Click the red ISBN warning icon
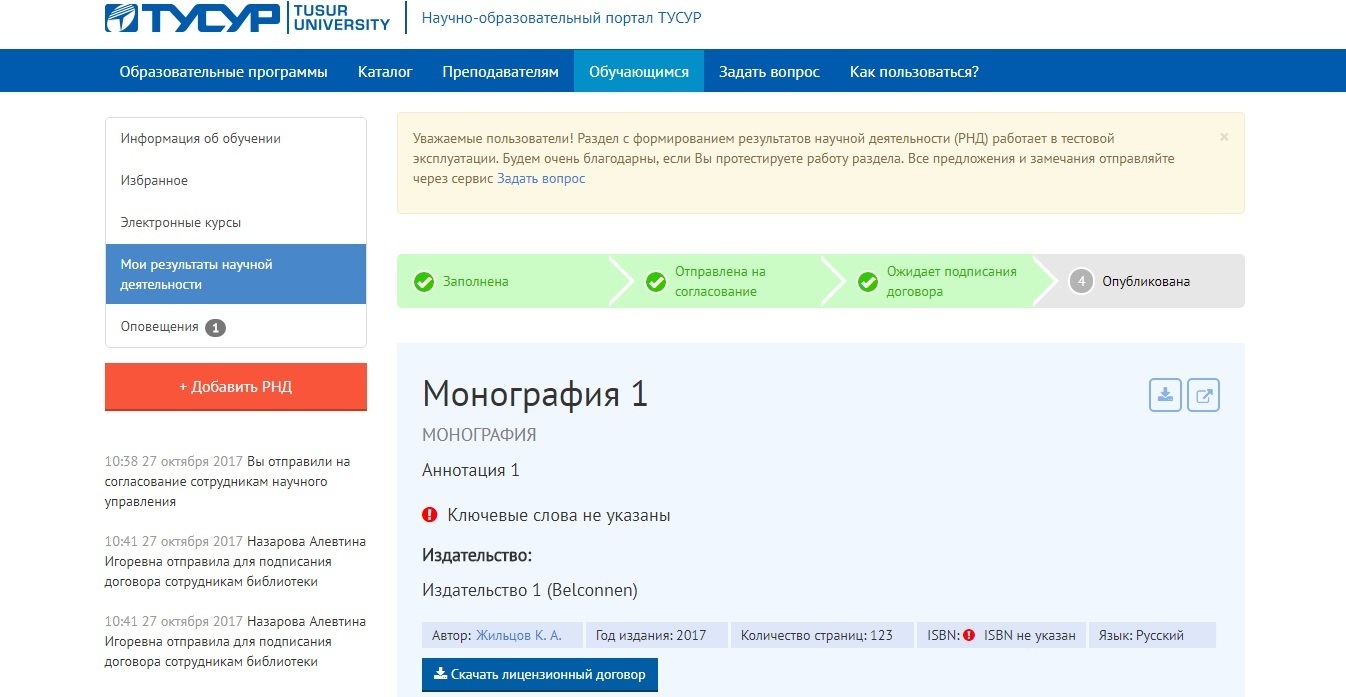1346x697 pixels. click(968, 635)
